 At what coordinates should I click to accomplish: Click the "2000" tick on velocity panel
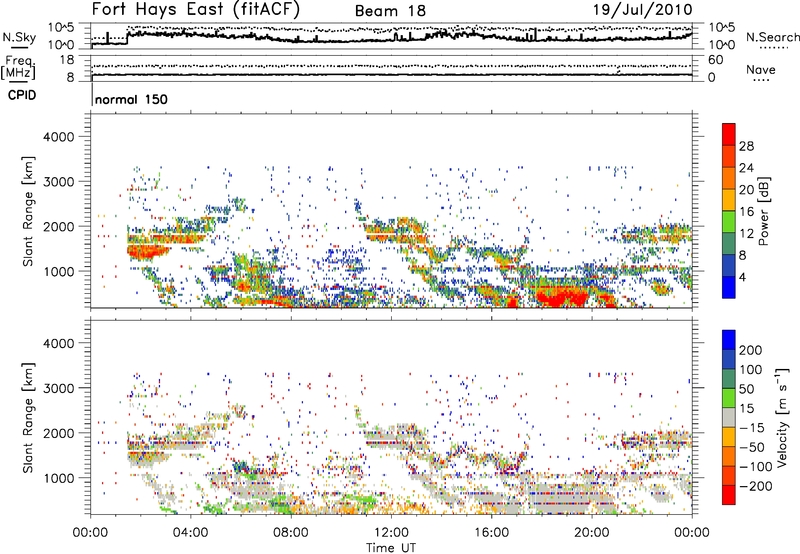58,433
